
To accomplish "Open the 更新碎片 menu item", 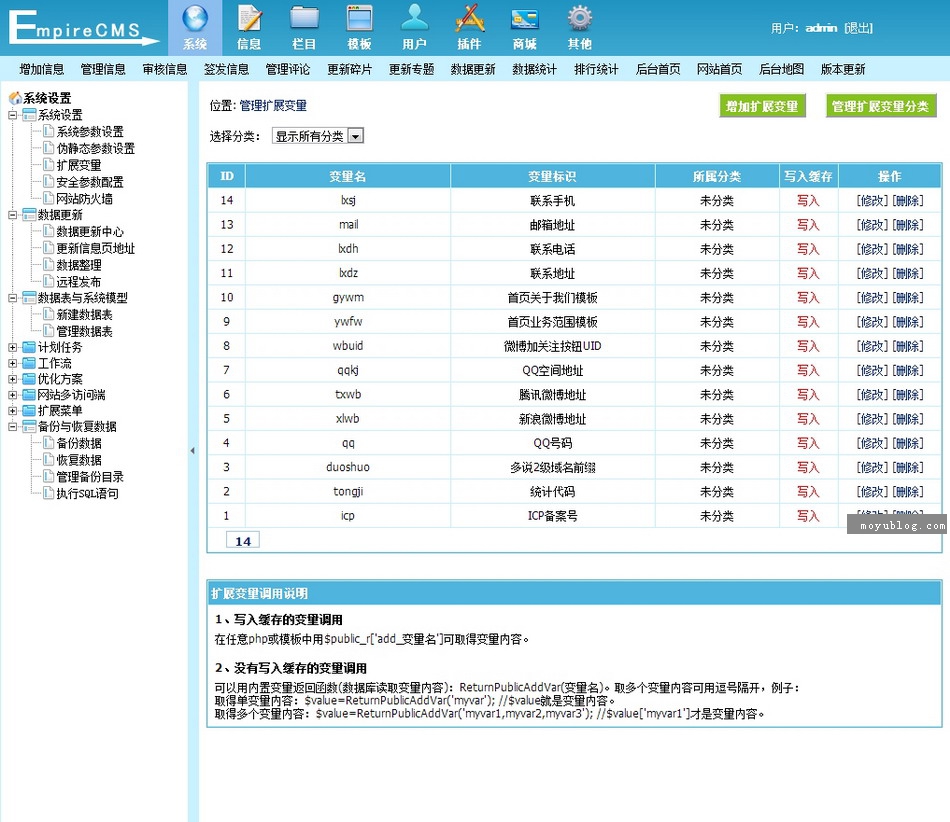I will tap(350, 69).
